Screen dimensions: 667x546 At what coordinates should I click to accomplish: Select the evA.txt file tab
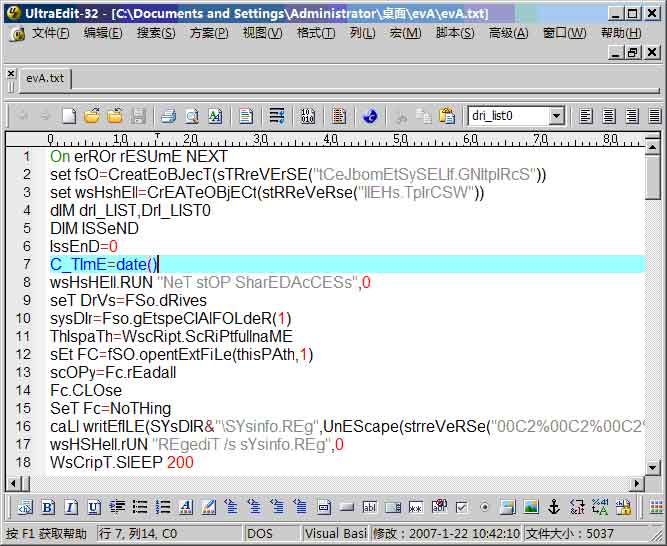(x=45, y=78)
